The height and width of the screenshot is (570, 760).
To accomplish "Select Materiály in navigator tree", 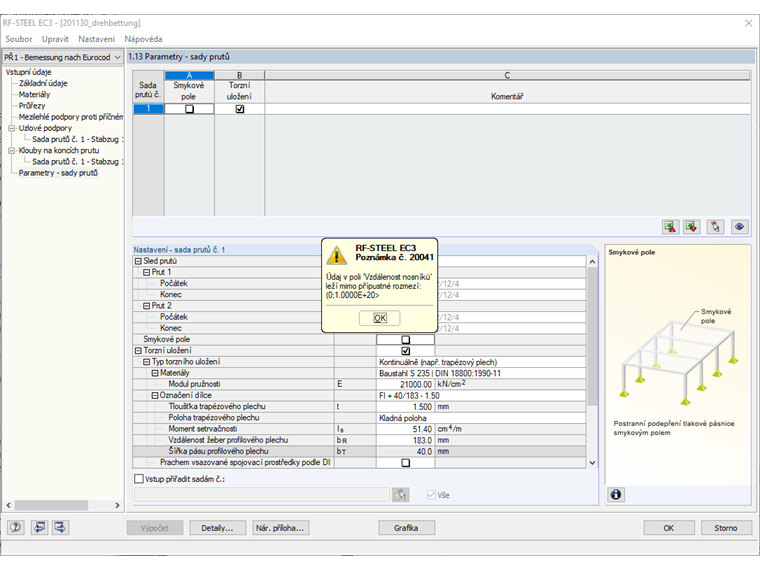I will pyautogui.click(x=34, y=95).
